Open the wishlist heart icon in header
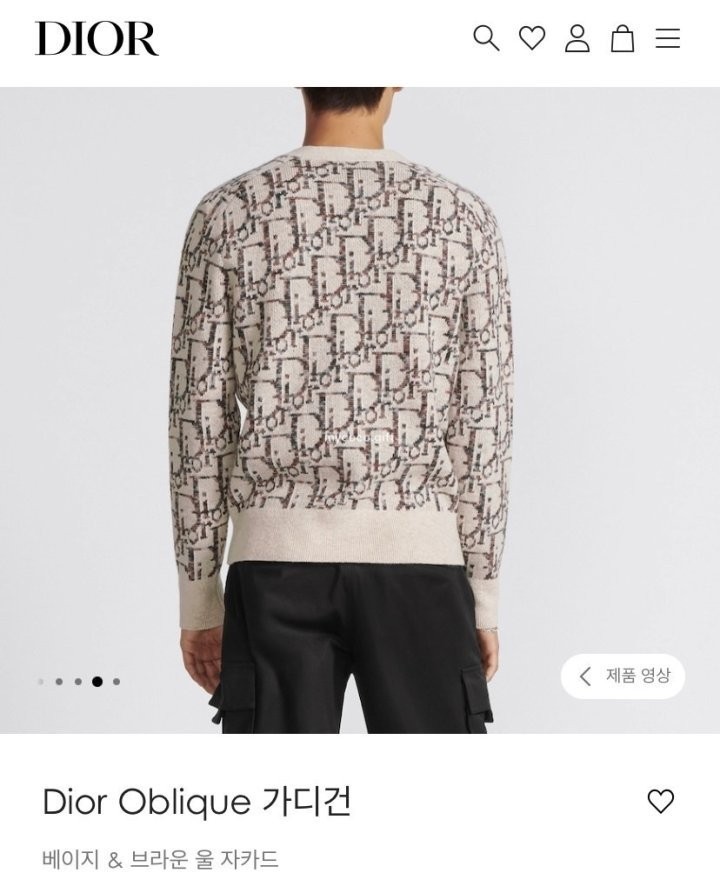This screenshot has height=873, width=720. [532, 38]
